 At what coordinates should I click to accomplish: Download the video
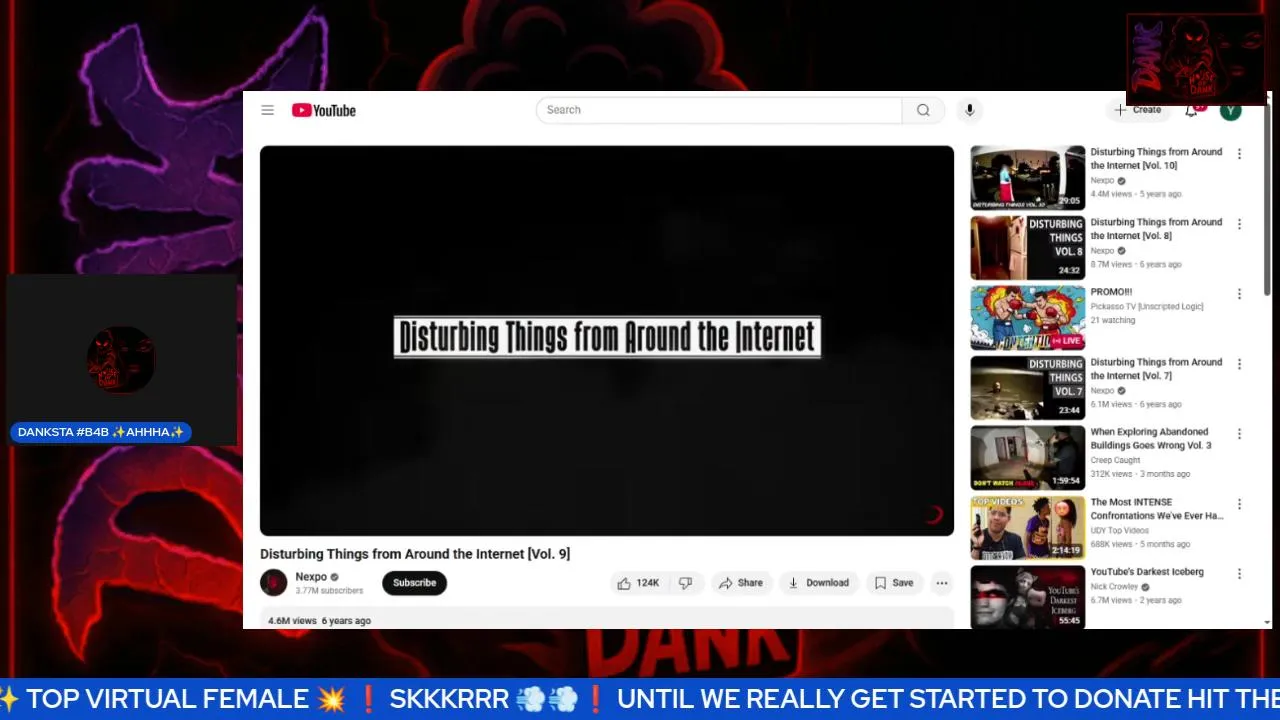819,583
